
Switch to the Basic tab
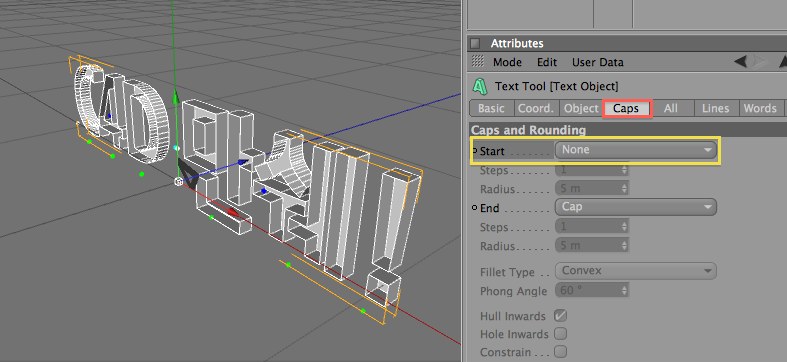pyautogui.click(x=491, y=108)
